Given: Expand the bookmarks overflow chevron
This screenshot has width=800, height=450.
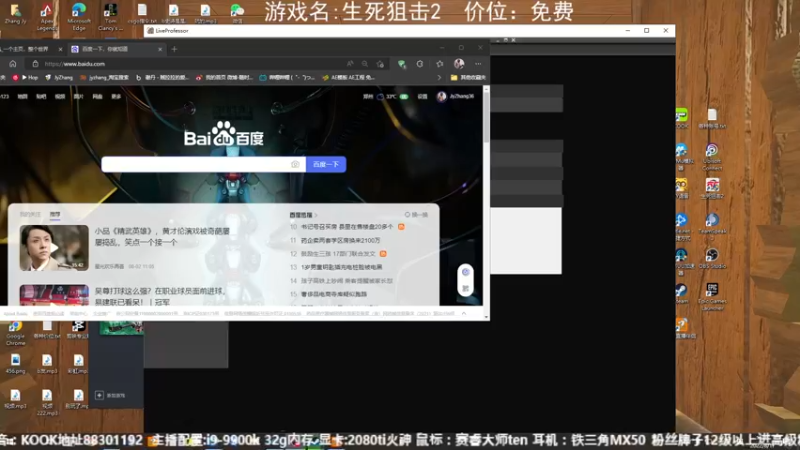Looking at the screenshot, I should click(439, 78).
